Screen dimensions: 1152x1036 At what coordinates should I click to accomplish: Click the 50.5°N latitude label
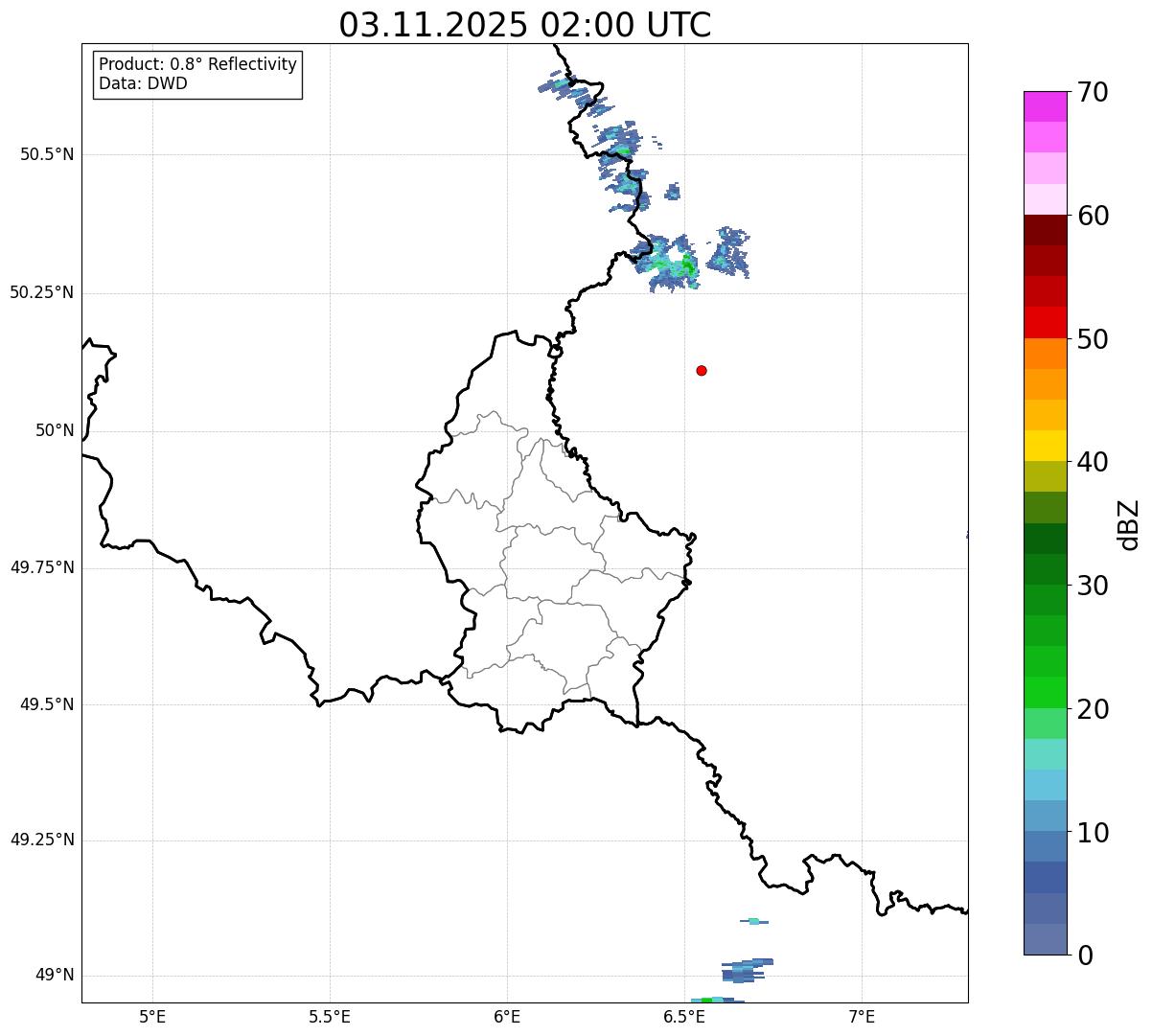point(47,154)
